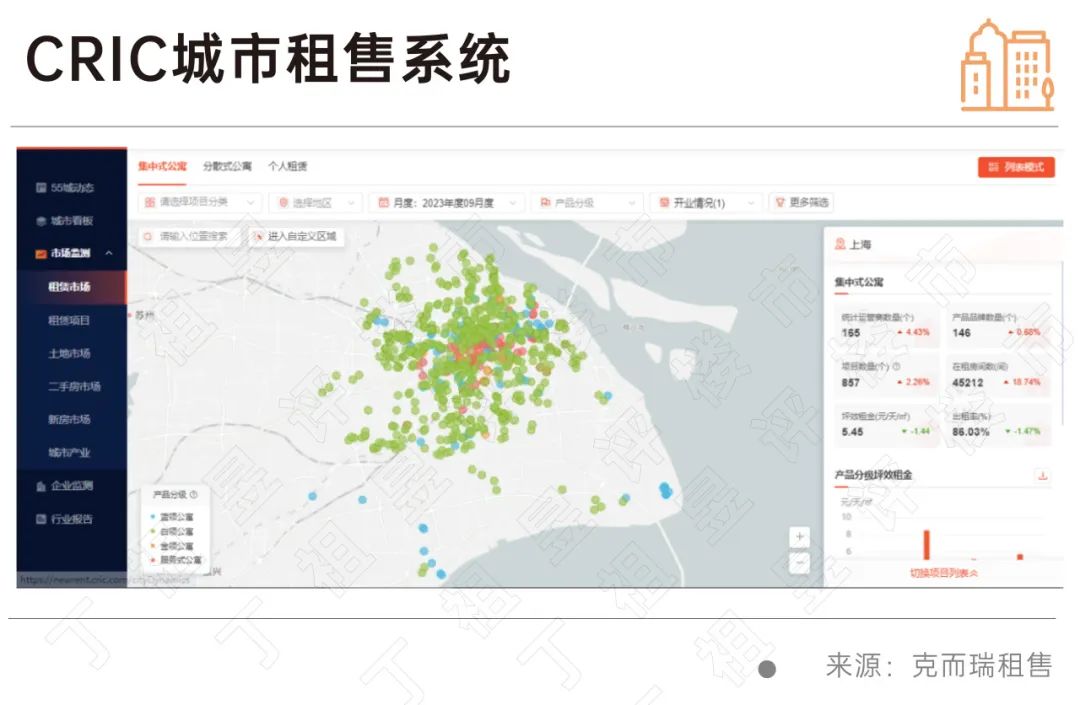Select 新房市场 in the sidebar
This screenshot has height=705, width=1080.
click(x=72, y=419)
